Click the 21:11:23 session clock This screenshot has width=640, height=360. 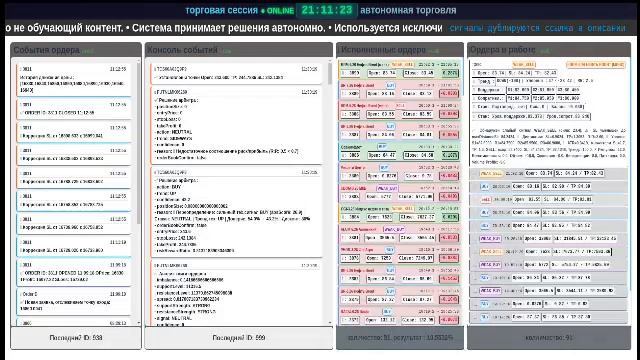click(327, 10)
